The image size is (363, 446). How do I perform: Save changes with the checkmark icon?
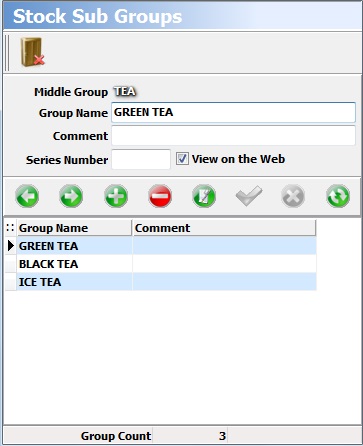[249, 196]
